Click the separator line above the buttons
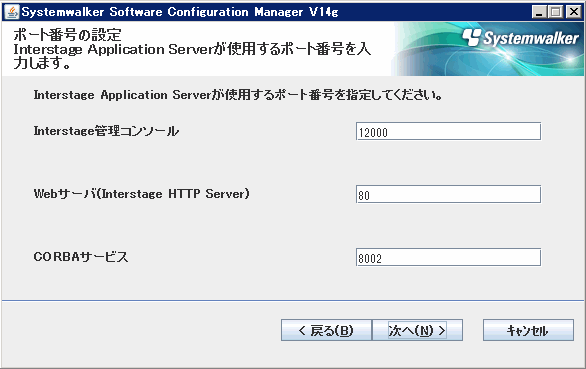The width and height of the screenshot is (586, 369). point(293,300)
